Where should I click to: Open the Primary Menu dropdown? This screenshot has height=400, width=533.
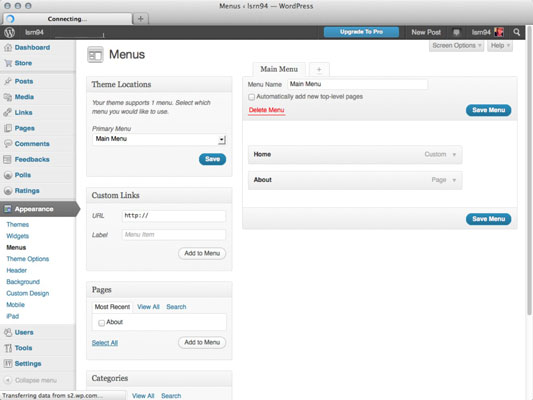(x=159, y=139)
